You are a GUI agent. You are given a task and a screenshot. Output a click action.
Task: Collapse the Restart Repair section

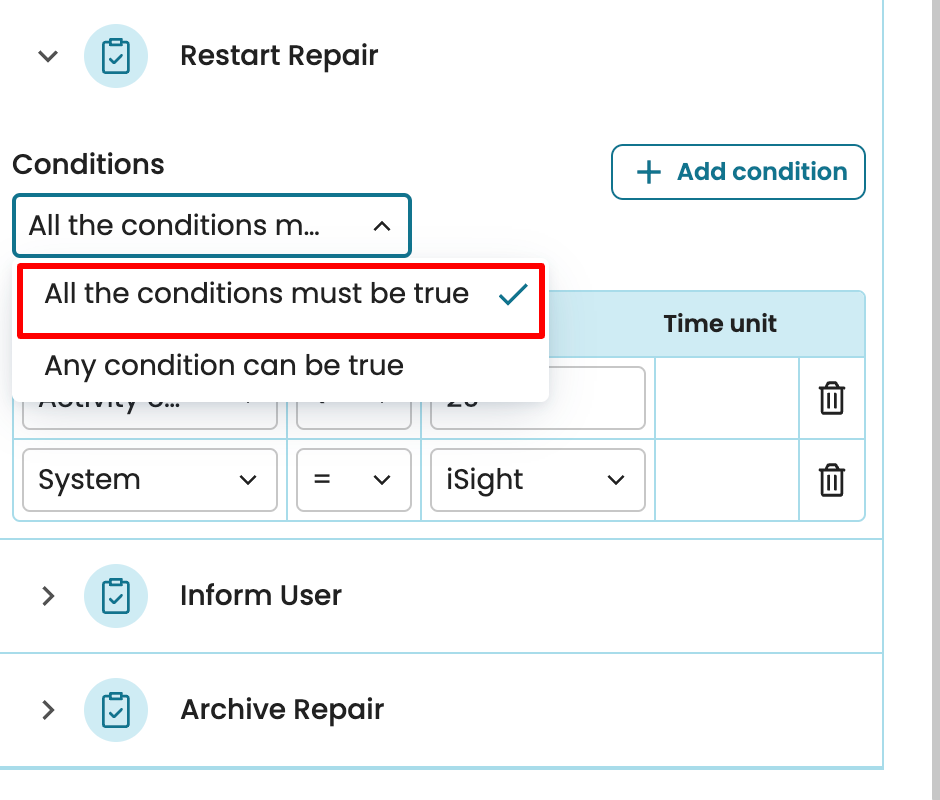[x=48, y=56]
